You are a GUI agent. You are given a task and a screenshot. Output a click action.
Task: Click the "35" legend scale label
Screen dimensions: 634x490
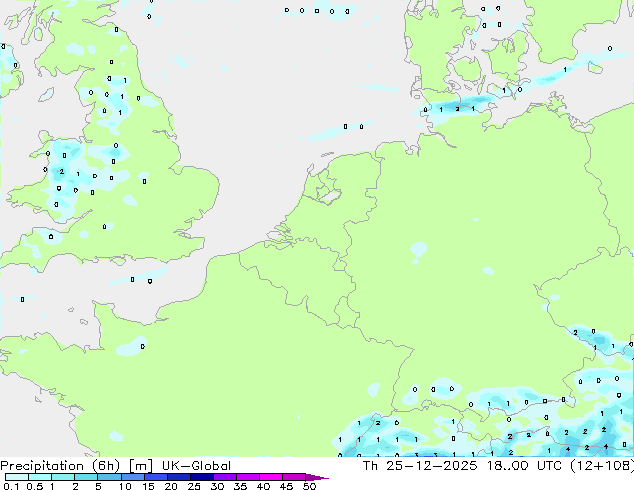click(240, 486)
